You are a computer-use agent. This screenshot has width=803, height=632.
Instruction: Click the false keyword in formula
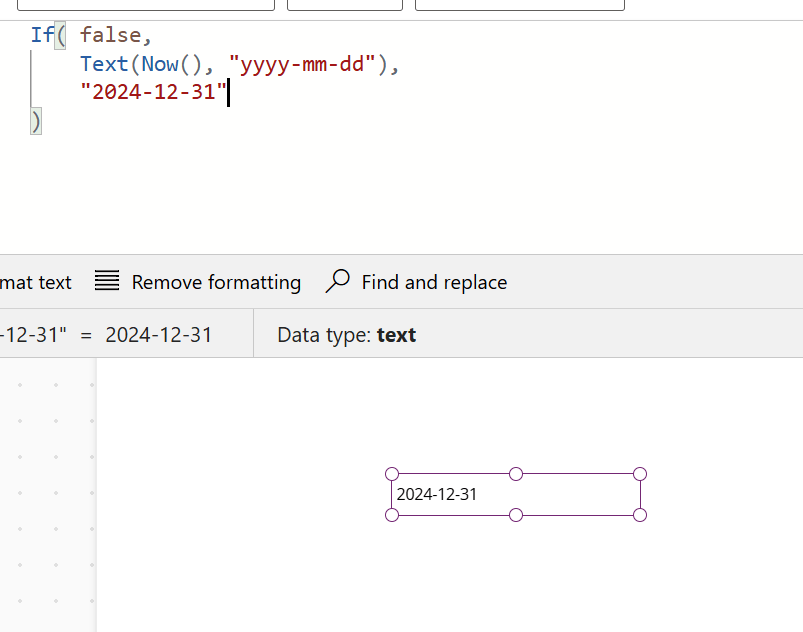[110, 35]
